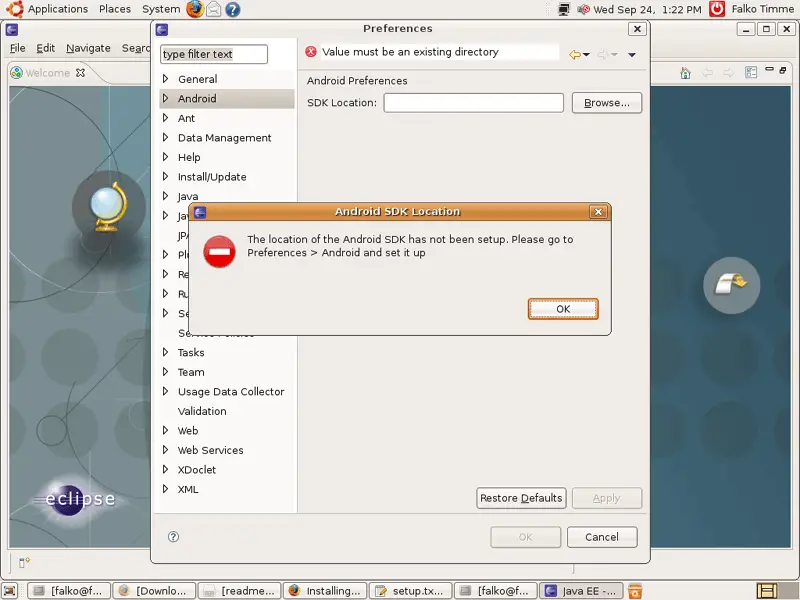800x600 pixels.
Task: Click the globe Overview icon on Welcome page
Action: pos(107,208)
